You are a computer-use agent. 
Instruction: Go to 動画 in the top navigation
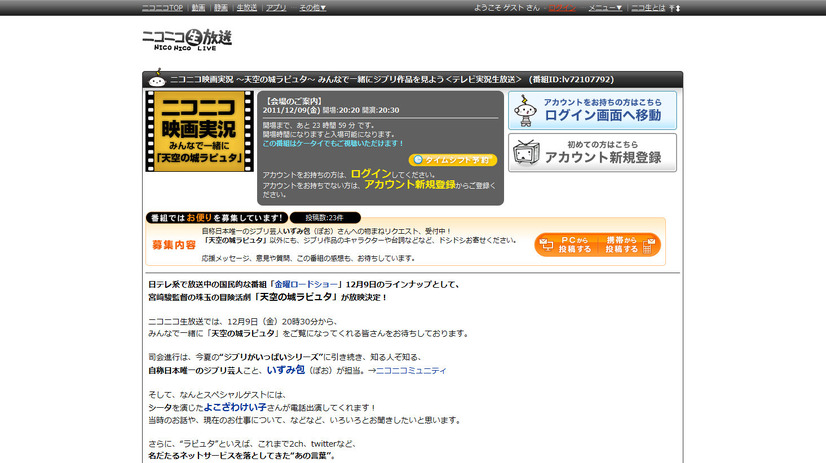coord(199,8)
